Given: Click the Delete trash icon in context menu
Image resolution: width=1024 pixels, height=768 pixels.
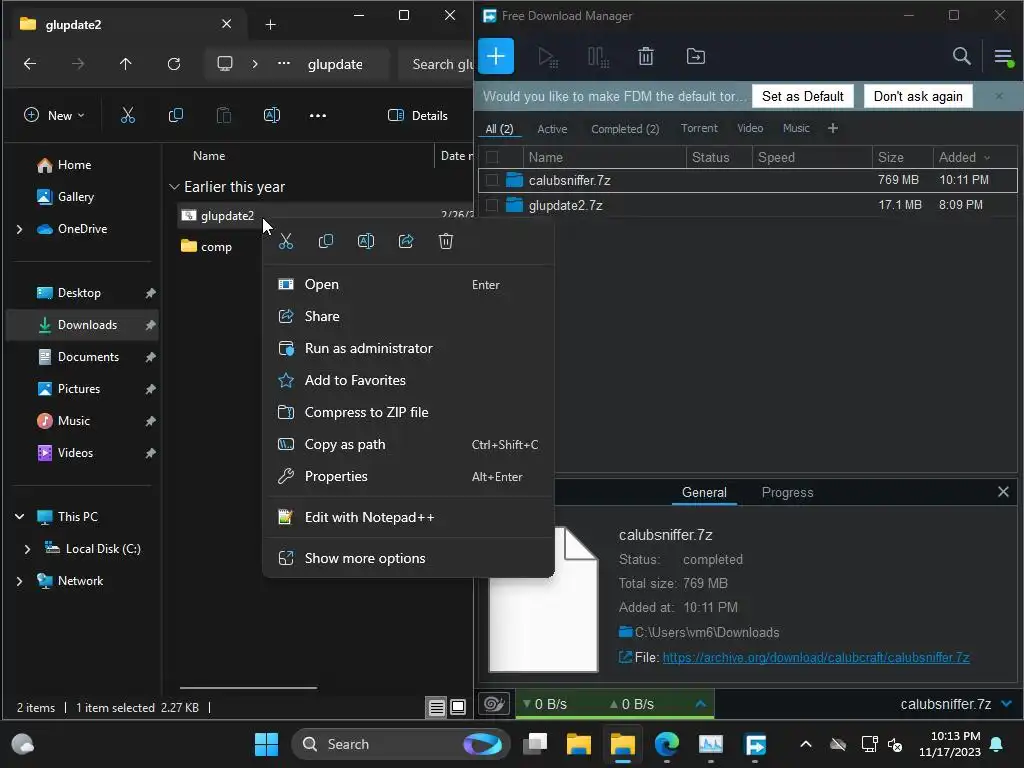Looking at the screenshot, I should 445,242.
